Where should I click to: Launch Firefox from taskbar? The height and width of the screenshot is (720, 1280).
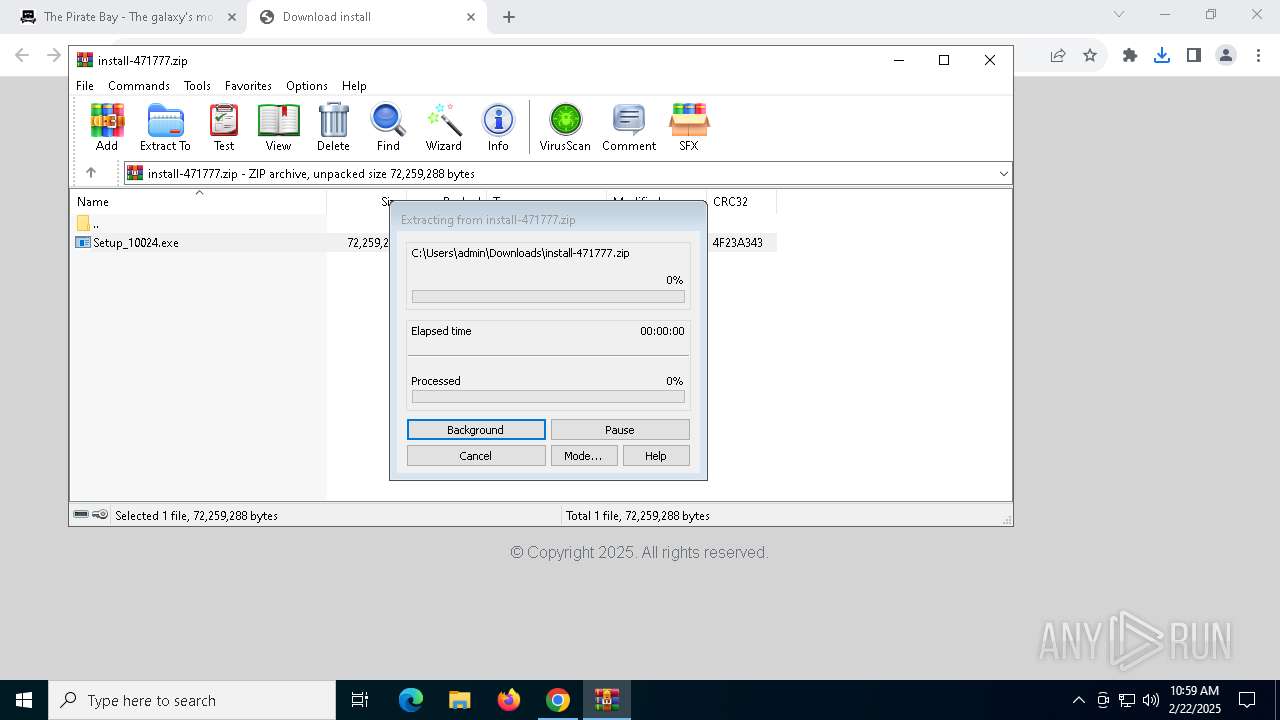click(x=508, y=700)
